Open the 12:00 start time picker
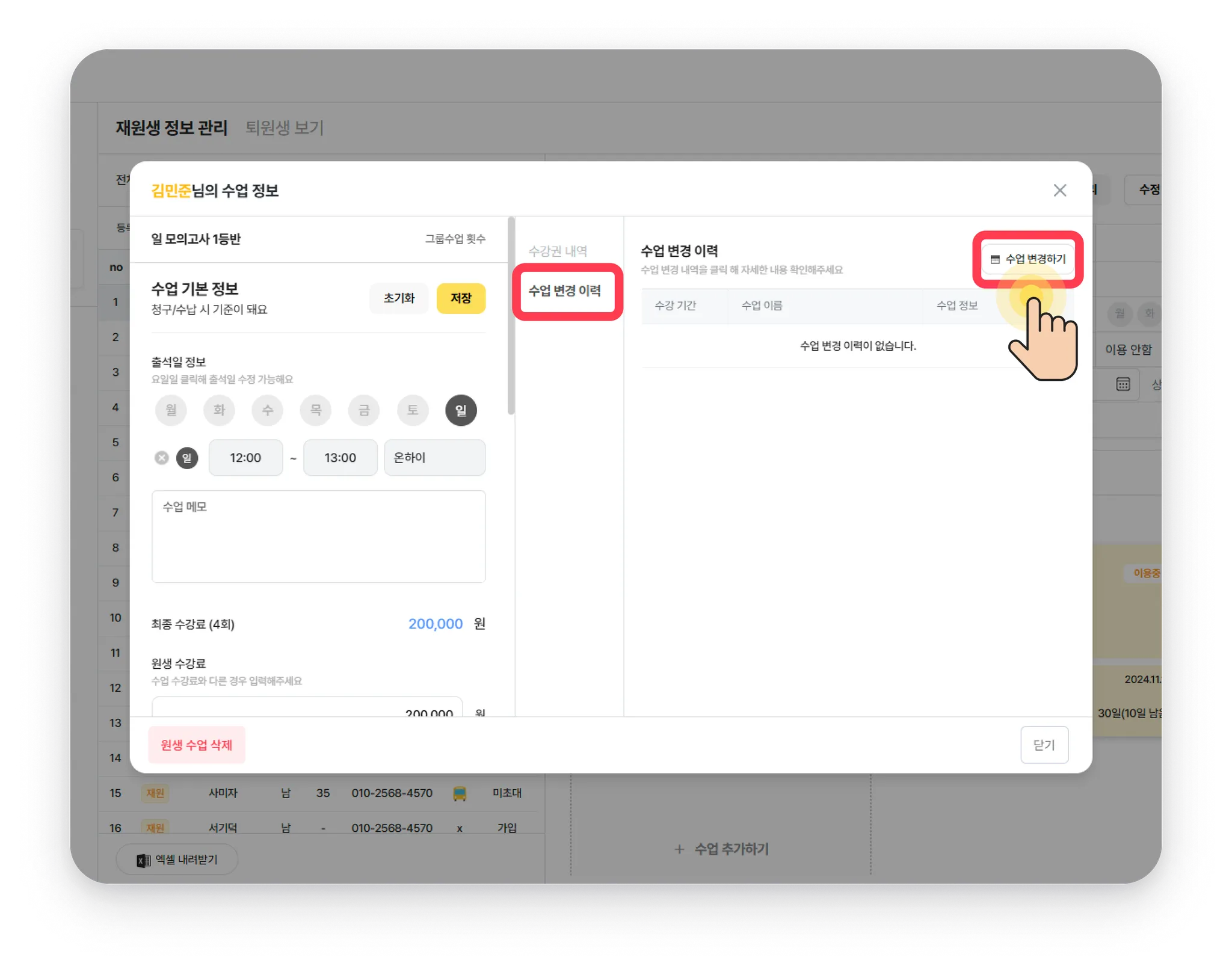Screen dimensions: 1232x975 tap(245, 458)
